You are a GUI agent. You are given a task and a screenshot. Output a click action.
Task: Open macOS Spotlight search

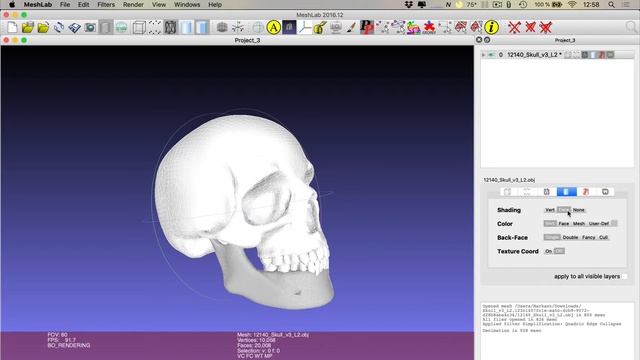(x=611, y=5)
